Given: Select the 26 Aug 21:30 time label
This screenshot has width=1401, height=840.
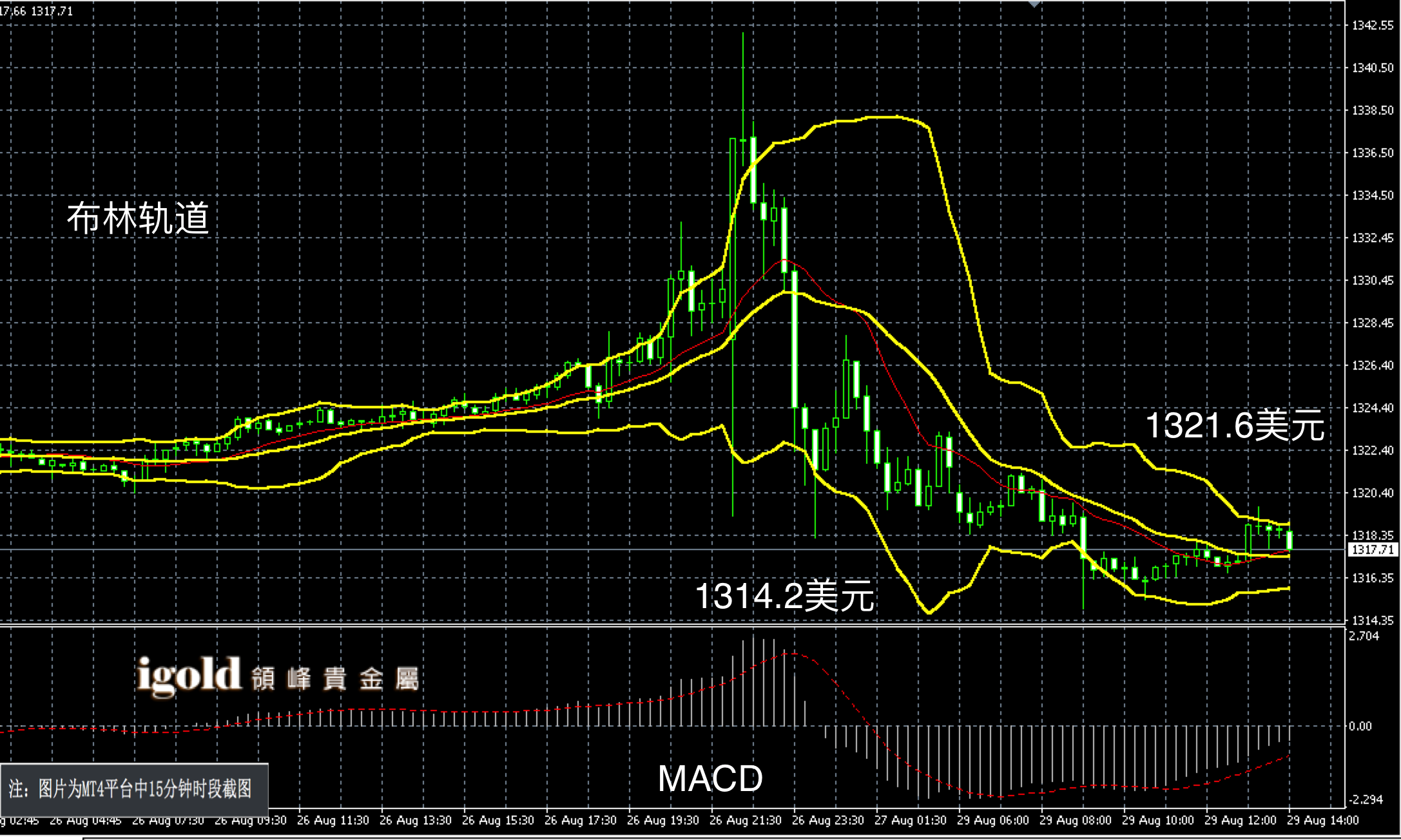Looking at the screenshot, I should [745, 821].
